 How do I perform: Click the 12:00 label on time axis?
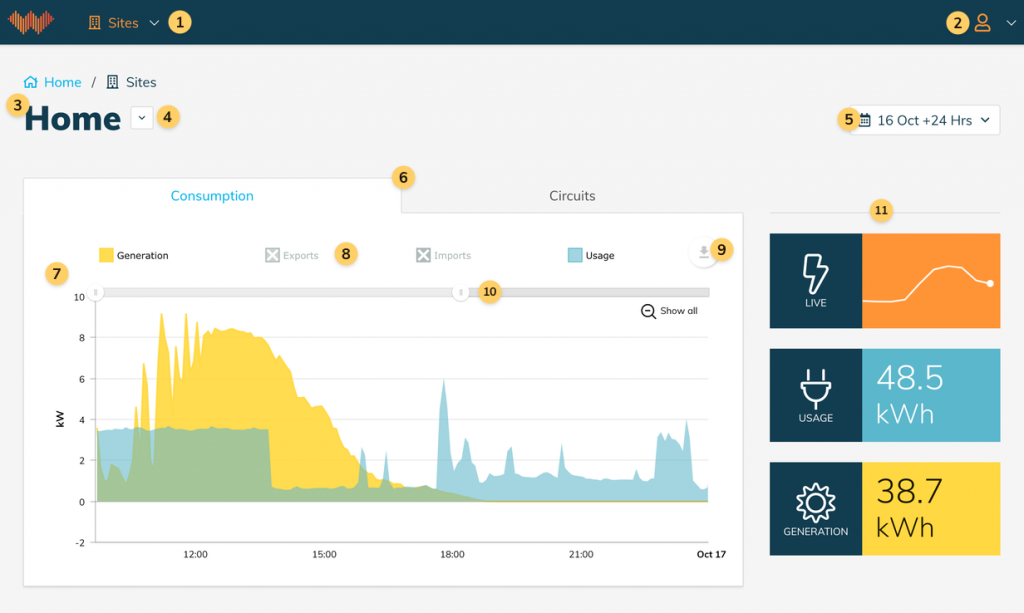click(195, 554)
